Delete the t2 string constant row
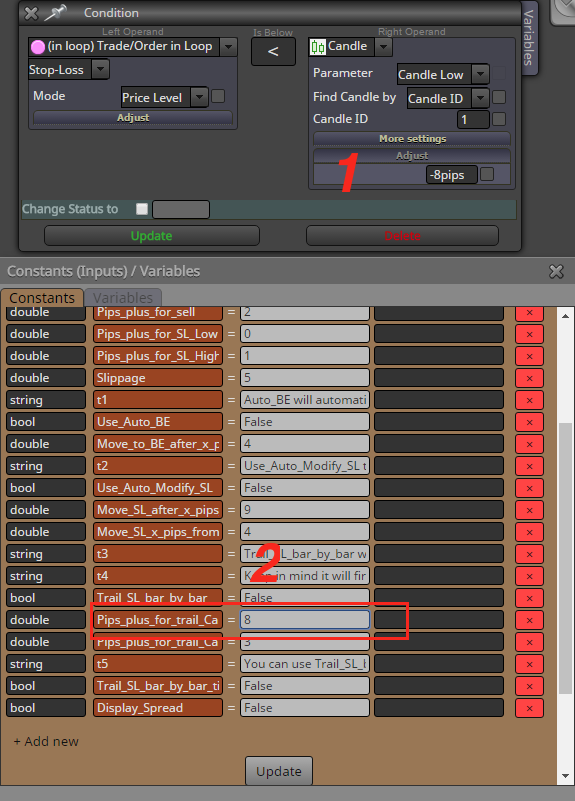Screen dimensions: 575x801 (529, 466)
